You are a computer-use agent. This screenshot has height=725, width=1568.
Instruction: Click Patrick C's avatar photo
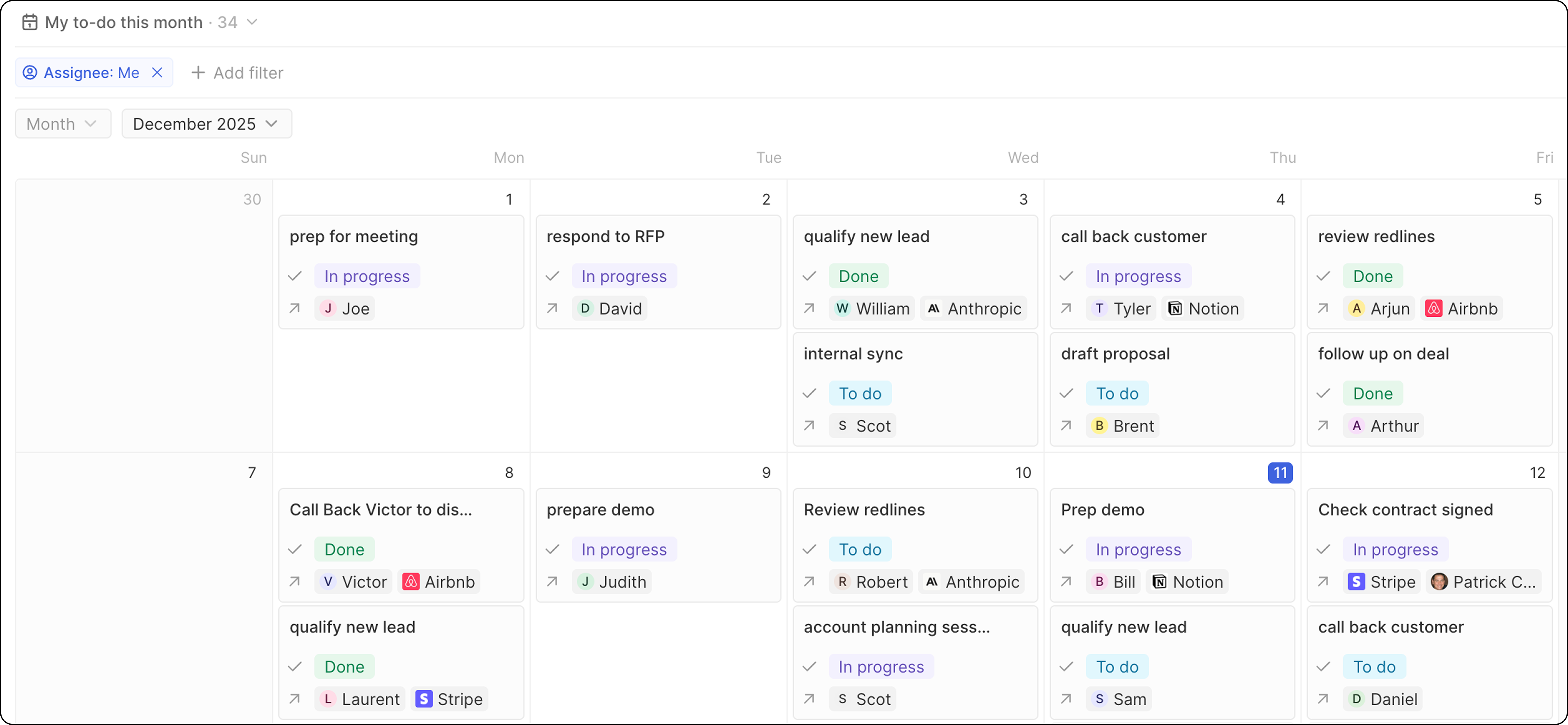click(x=1439, y=582)
